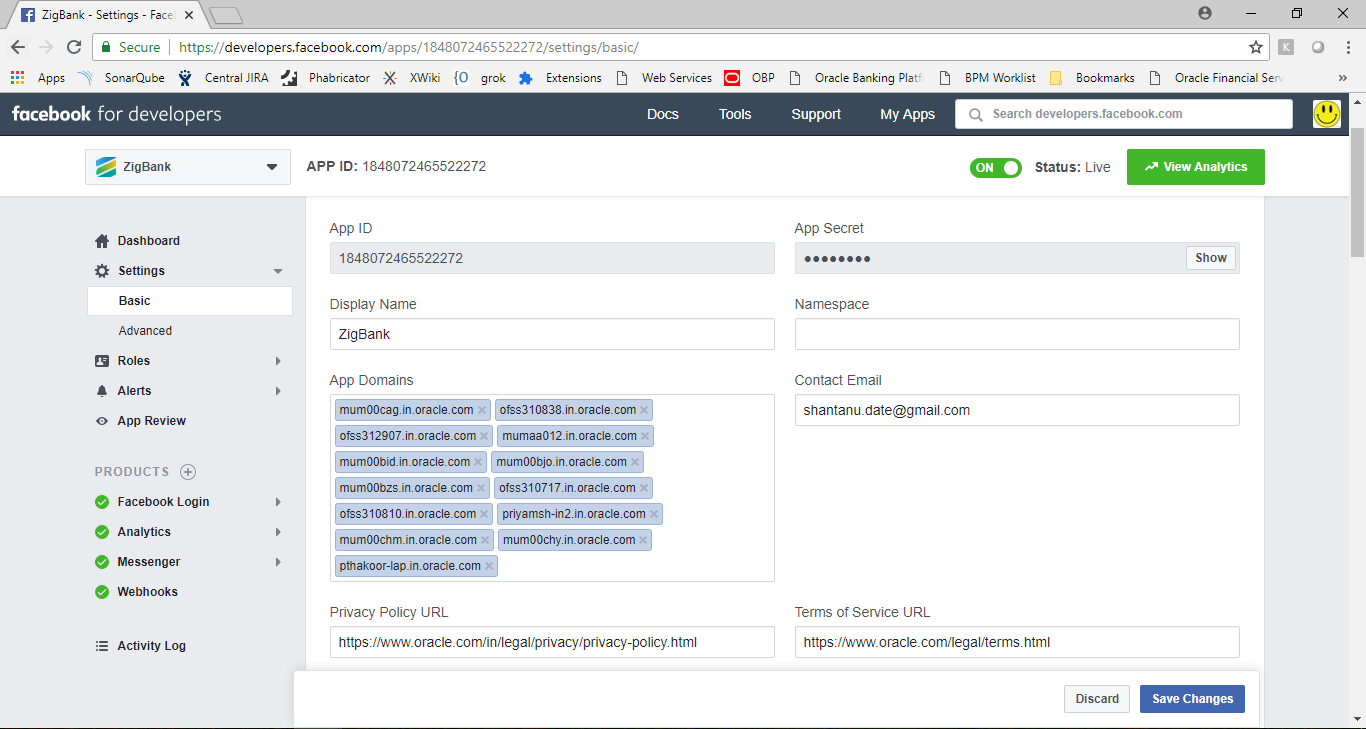Screen dimensions: 1366x729
Task: Remove the ofss310838.in.oracle.com domain tag
Action: point(645,410)
